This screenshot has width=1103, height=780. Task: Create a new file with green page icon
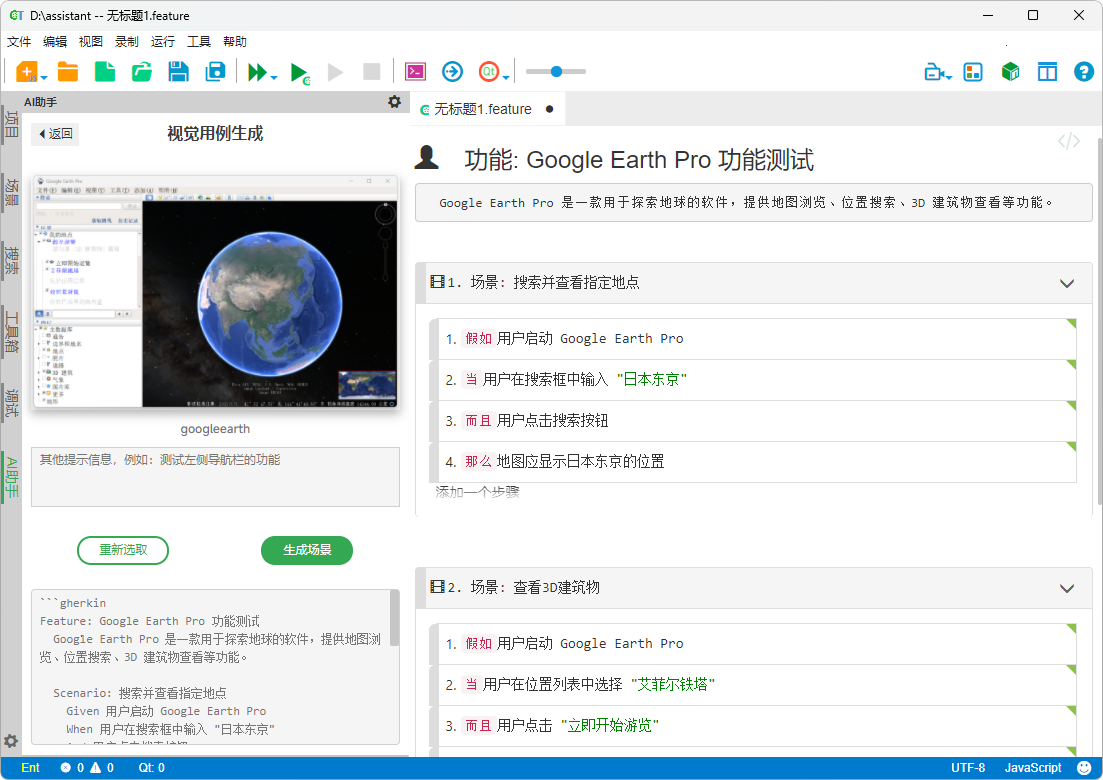point(105,72)
